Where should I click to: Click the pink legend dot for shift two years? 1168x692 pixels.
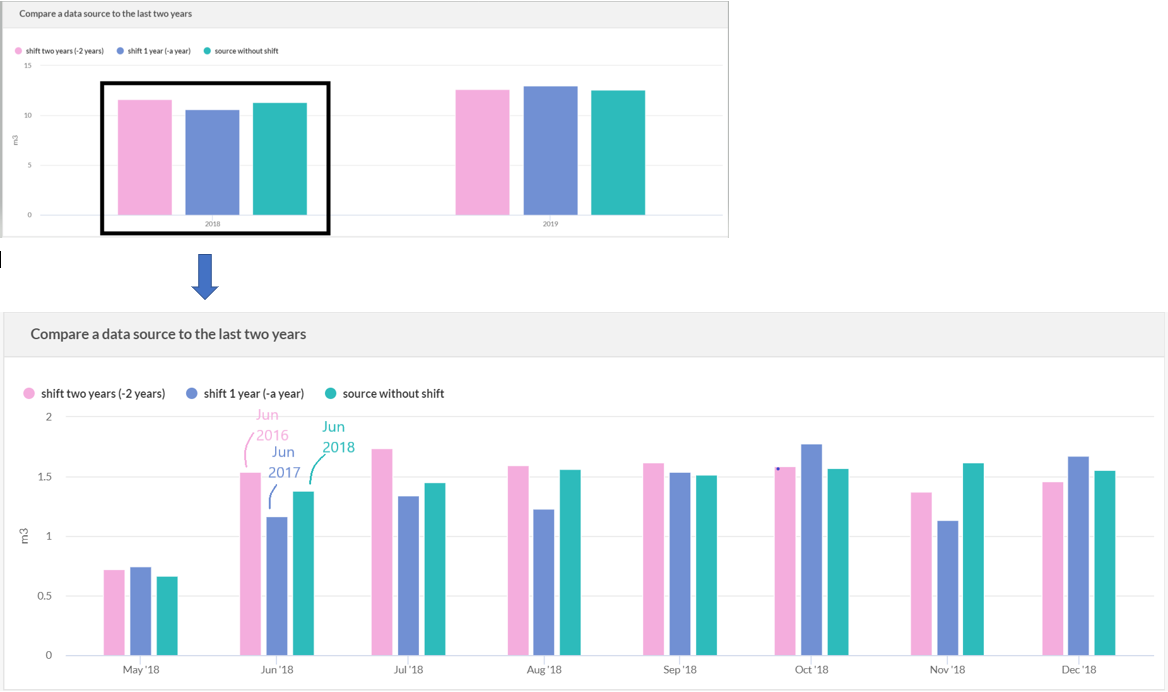27,393
